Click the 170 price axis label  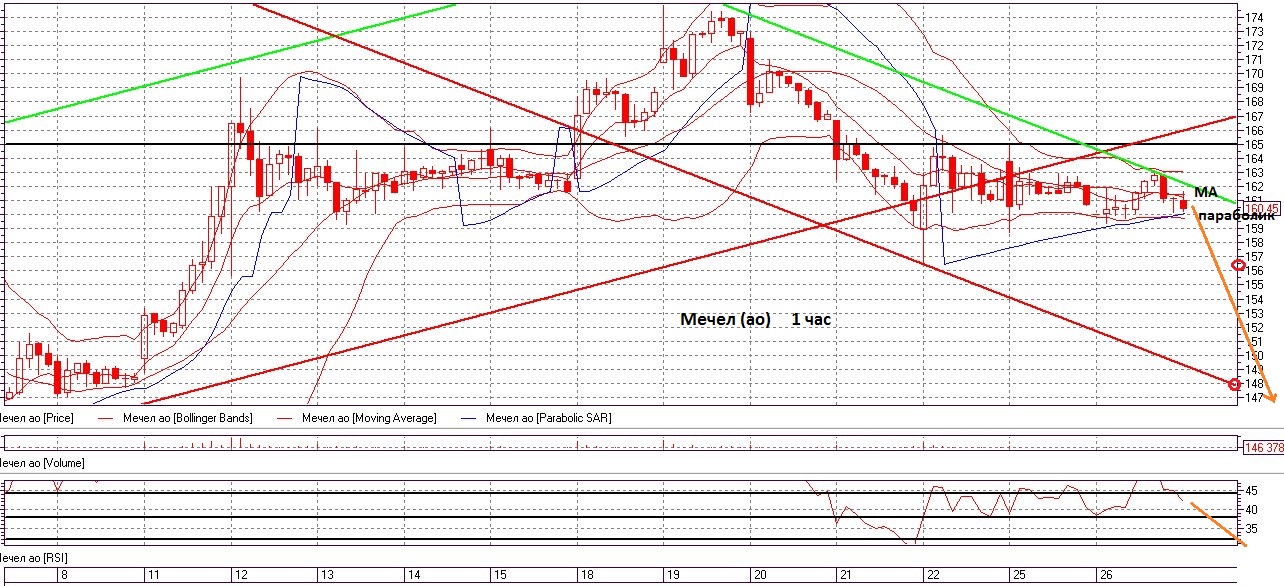(x=1255, y=73)
